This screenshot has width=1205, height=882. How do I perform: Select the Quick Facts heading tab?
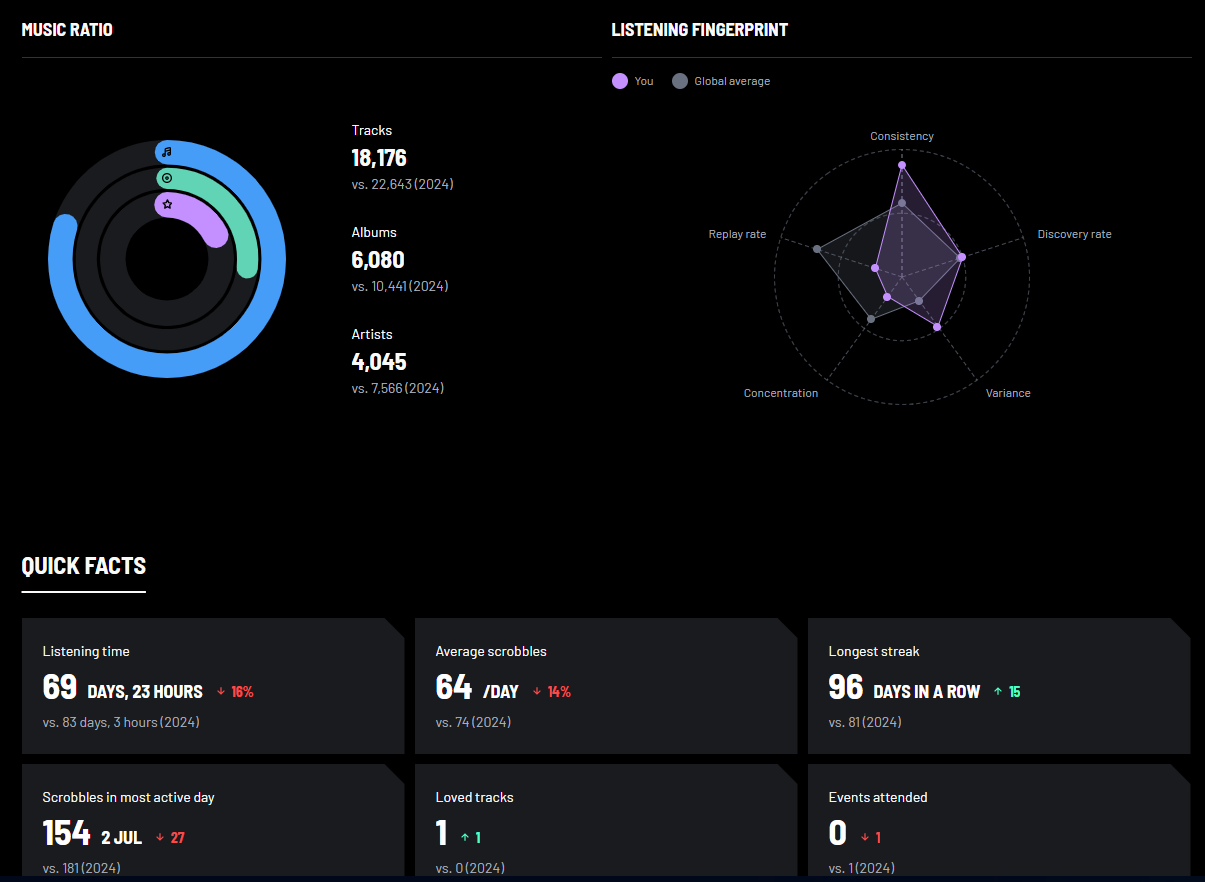click(84, 566)
